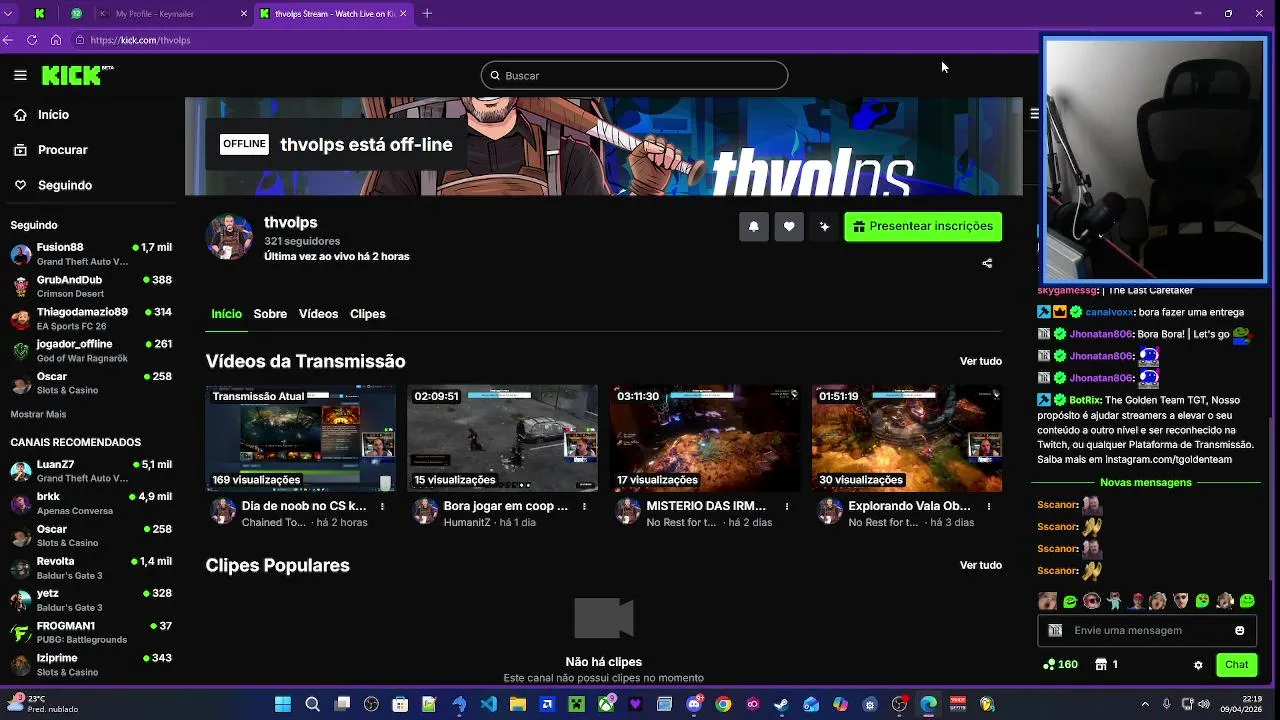The width and height of the screenshot is (1280, 720).
Task: Open the emoji picker in chat
Action: (x=1240, y=631)
